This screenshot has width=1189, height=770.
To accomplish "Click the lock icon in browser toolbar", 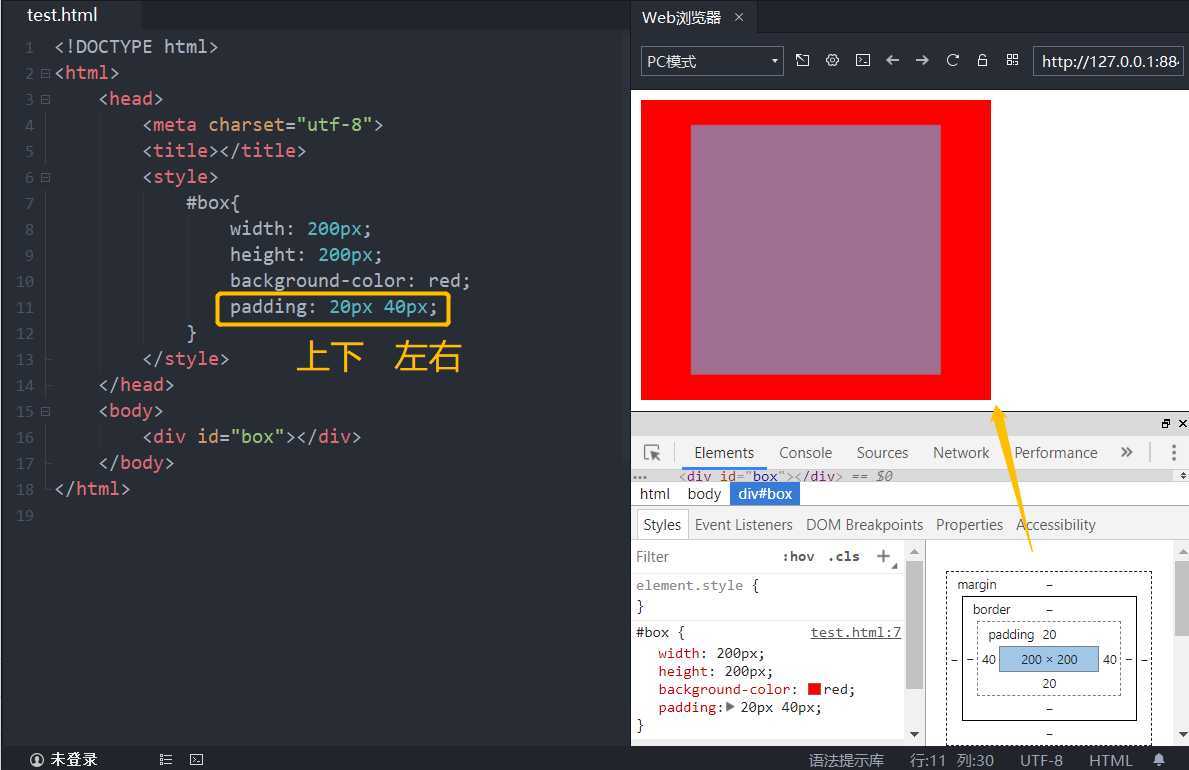I will click(x=982, y=60).
